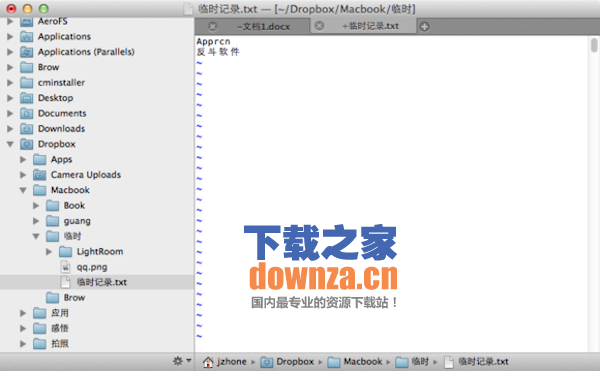
Task: Expand the Camera Uploads triangle
Action: point(23,175)
